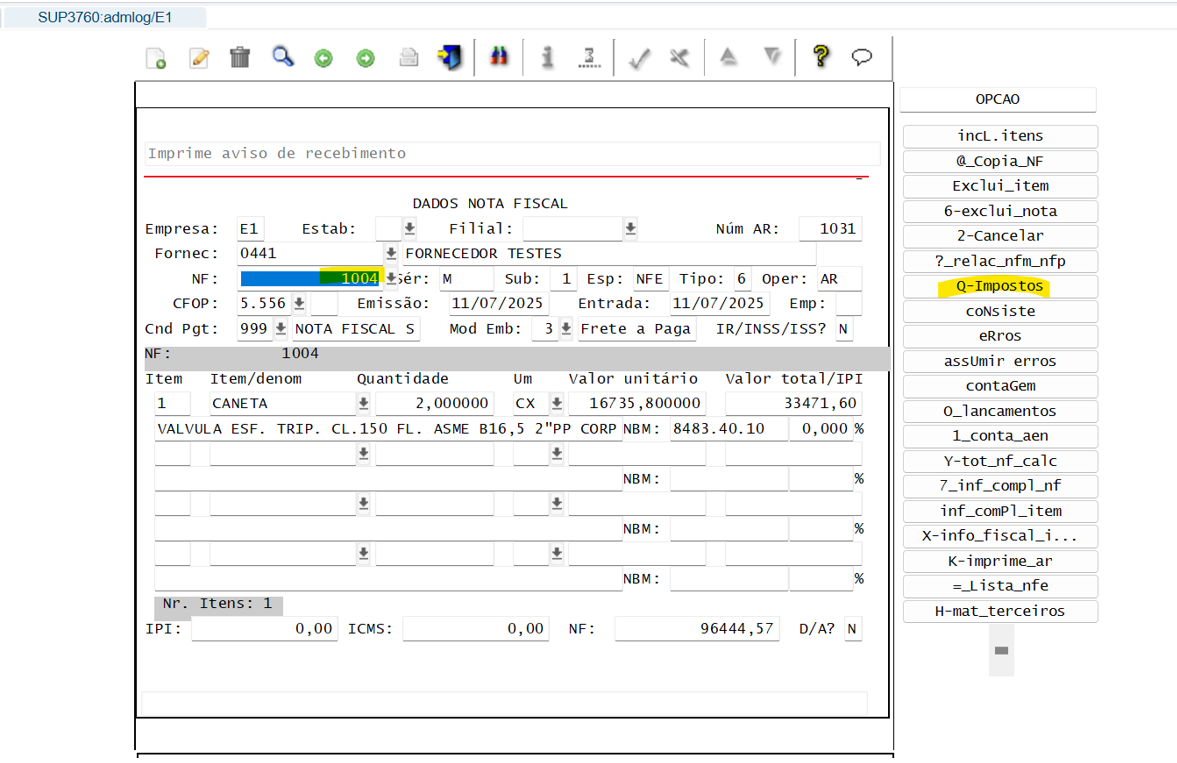
Task: Open the search magnifier icon
Action: 283,57
